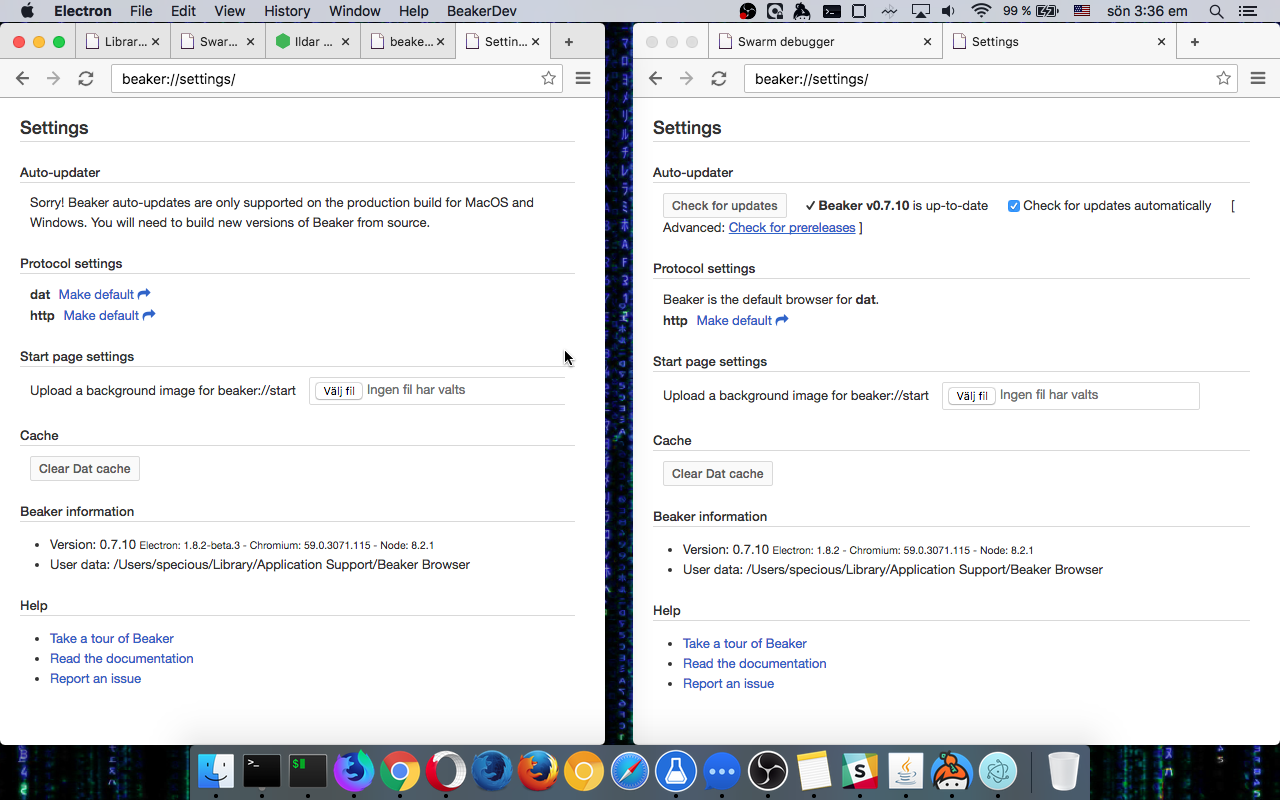Open a new tab with the plus button
This screenshot has height=800, width=1280.
[1194, 41]
